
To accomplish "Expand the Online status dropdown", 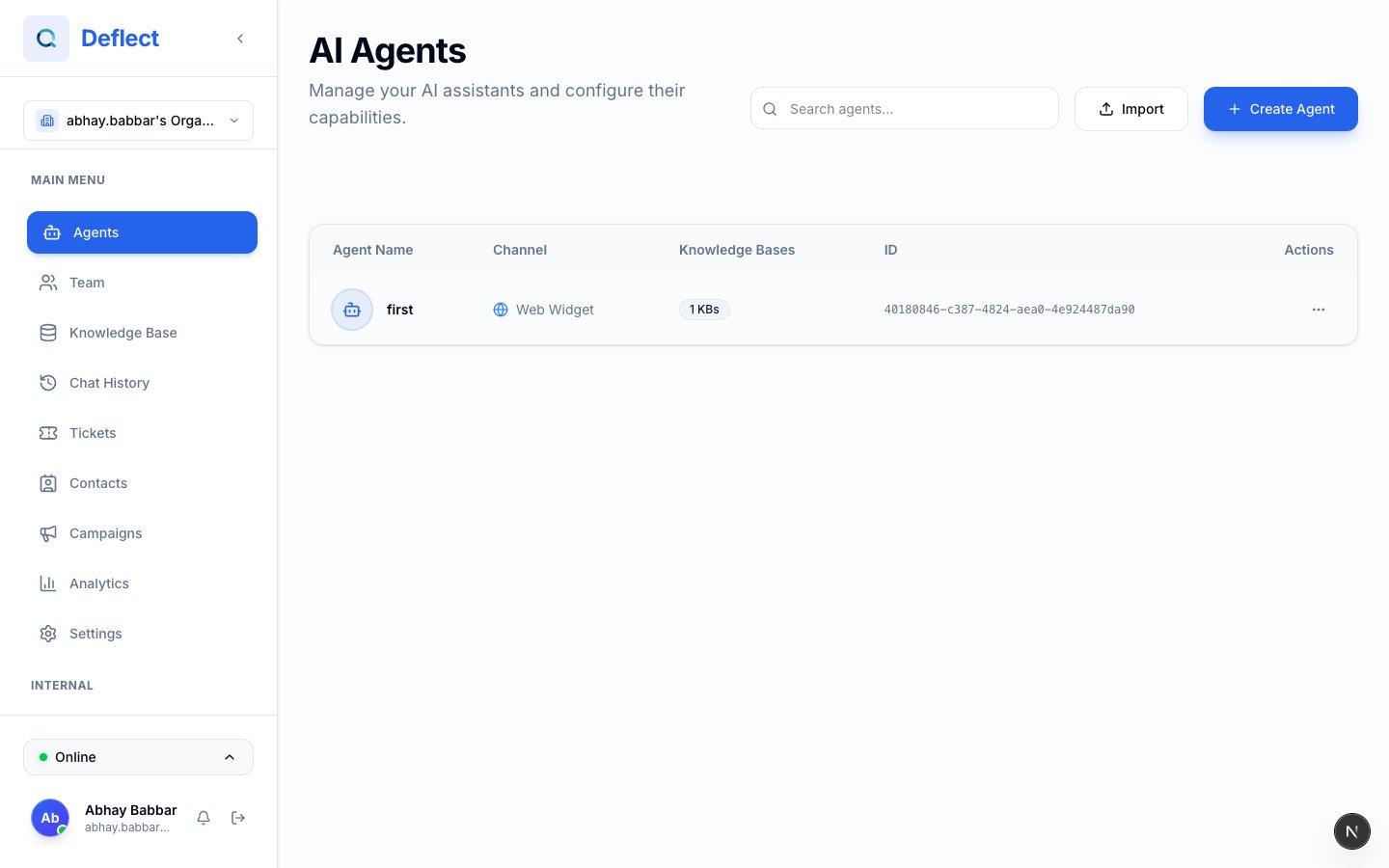I will [x=138, y=757].
